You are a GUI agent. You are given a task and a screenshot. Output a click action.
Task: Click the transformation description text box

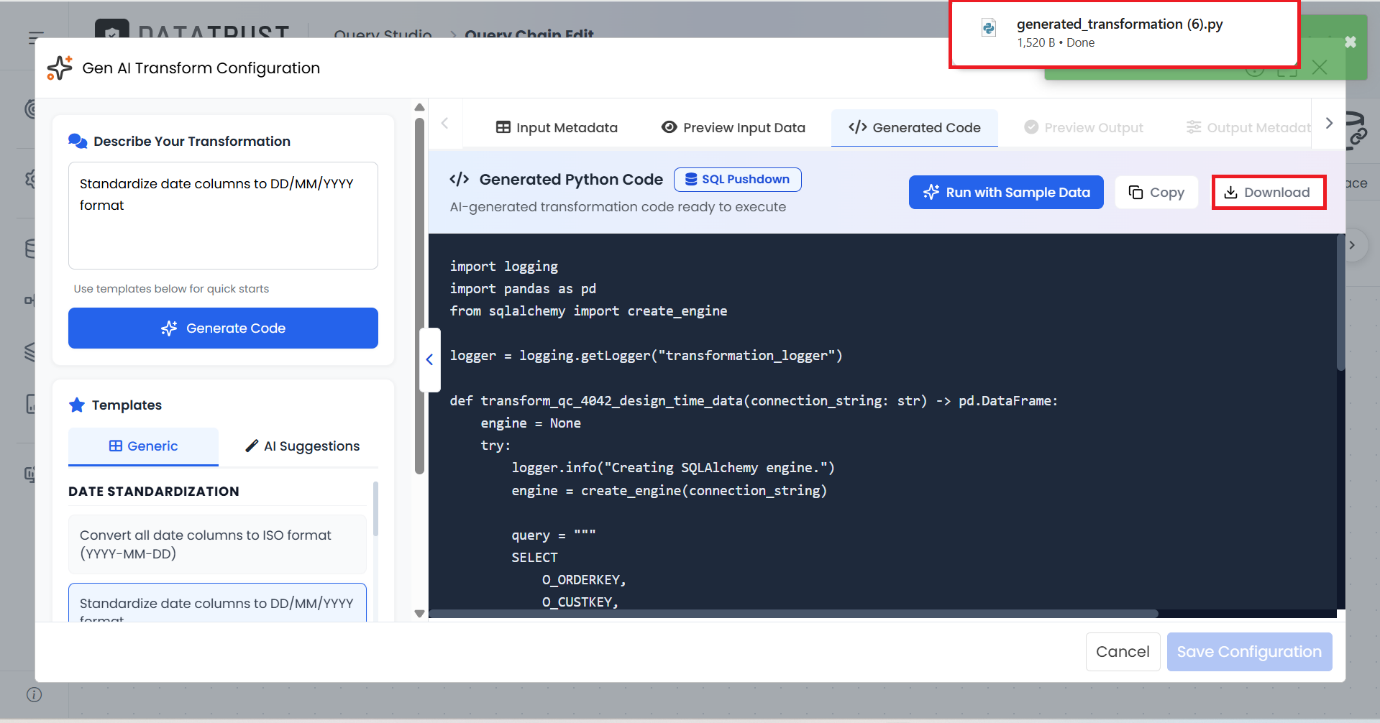click(223, 215)
